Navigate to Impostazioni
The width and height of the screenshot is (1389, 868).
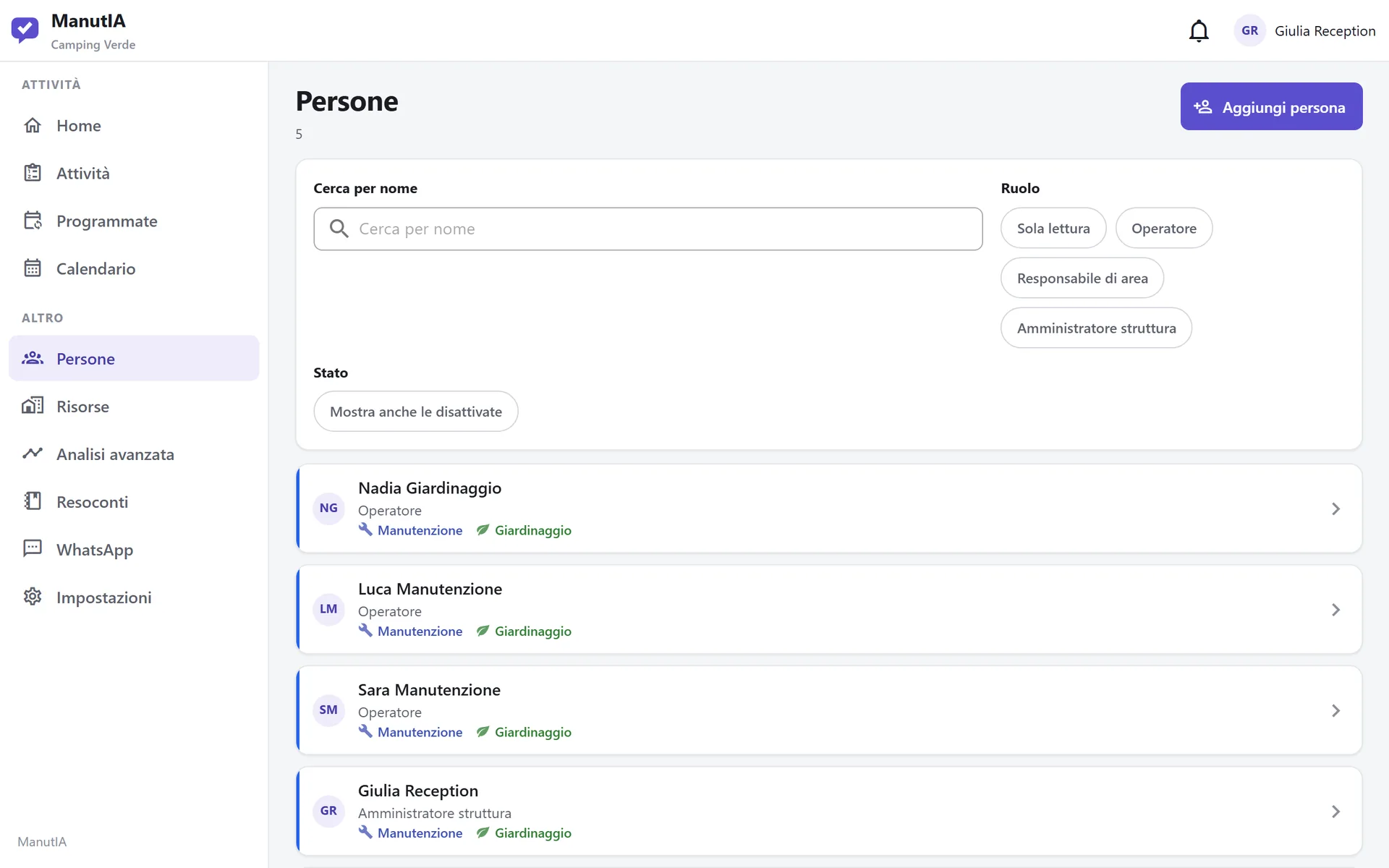click(x=134, y=597)
